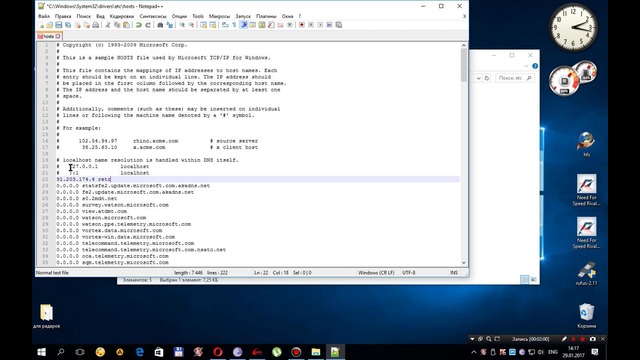640x360 pixels.
Task: Open the Правка menu
Action: 63,16
